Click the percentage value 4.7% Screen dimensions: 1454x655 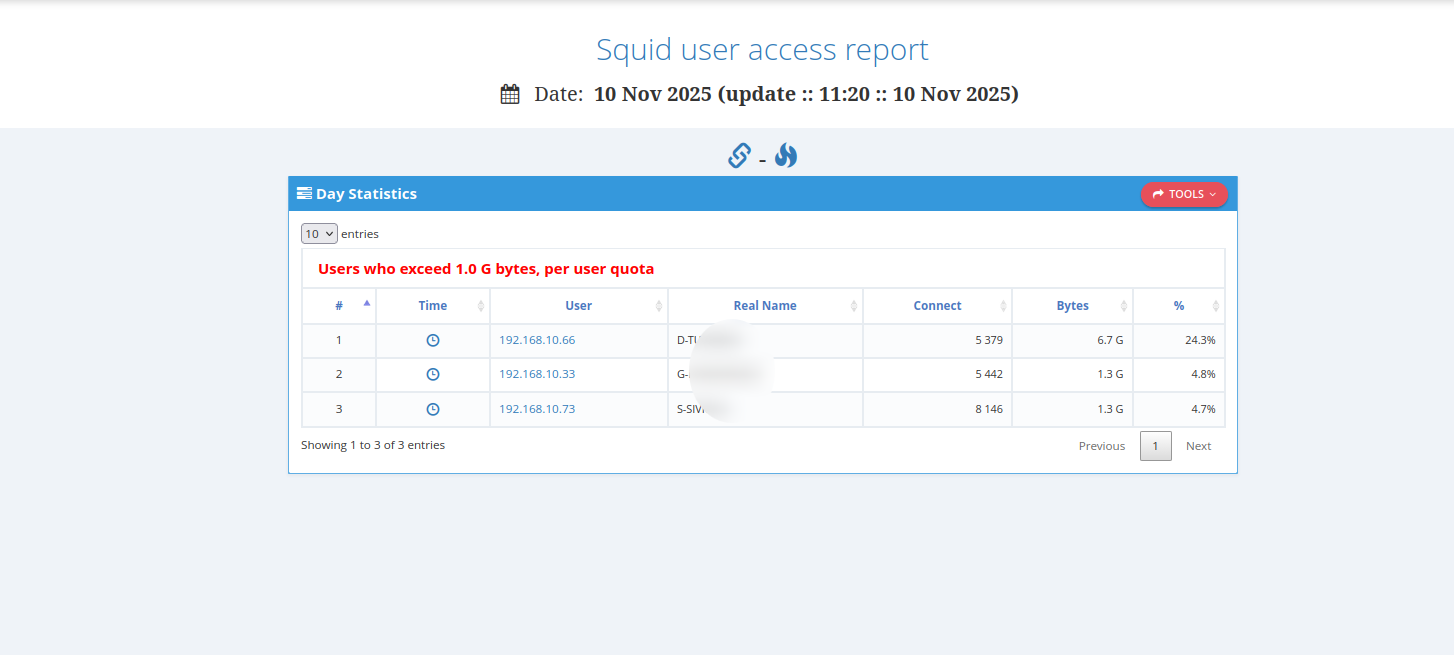pyautogui.click(x=1203, y=409)
